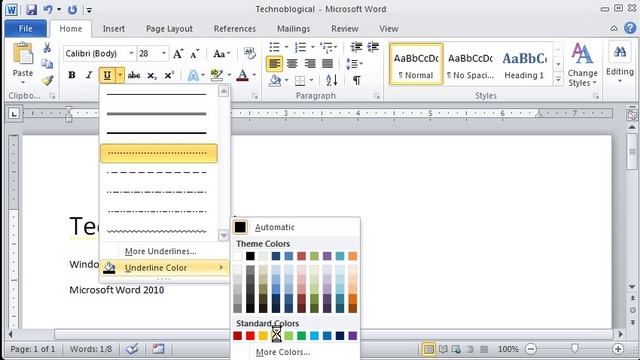Toggle Align Text Left
This screenshot has height=360, width=640.
pos(274,64)
